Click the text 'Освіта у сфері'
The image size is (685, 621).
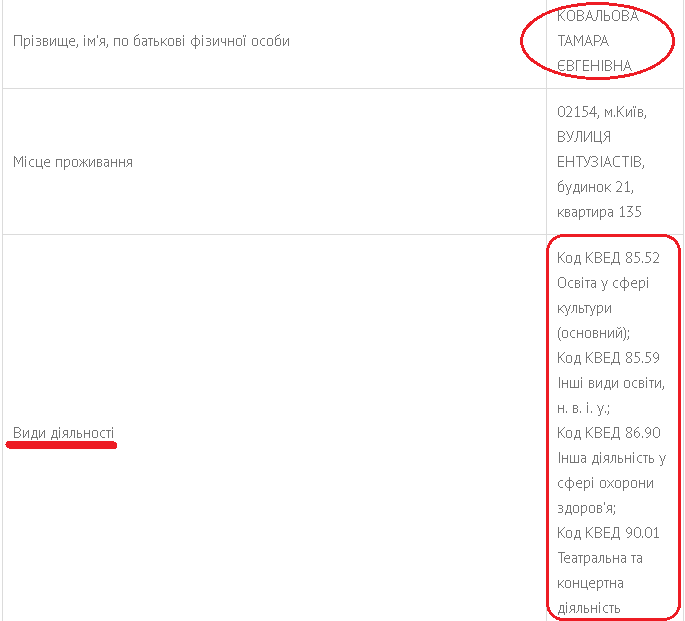tap(603, 283)
